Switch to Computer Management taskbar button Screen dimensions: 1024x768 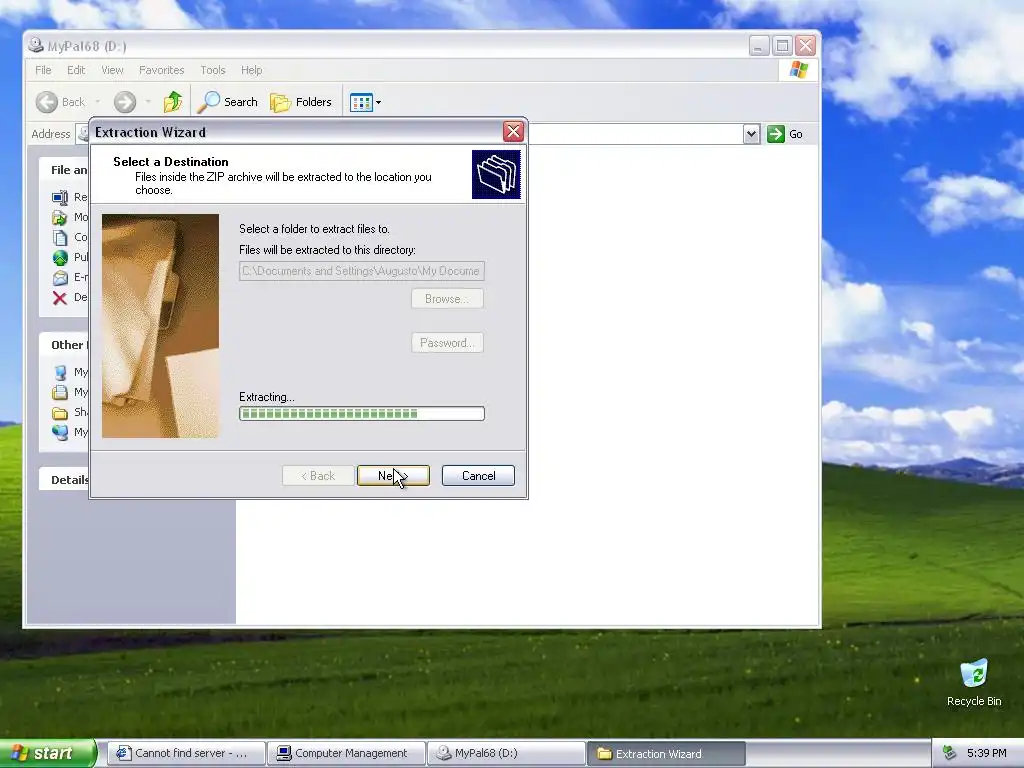coord(346,754)
